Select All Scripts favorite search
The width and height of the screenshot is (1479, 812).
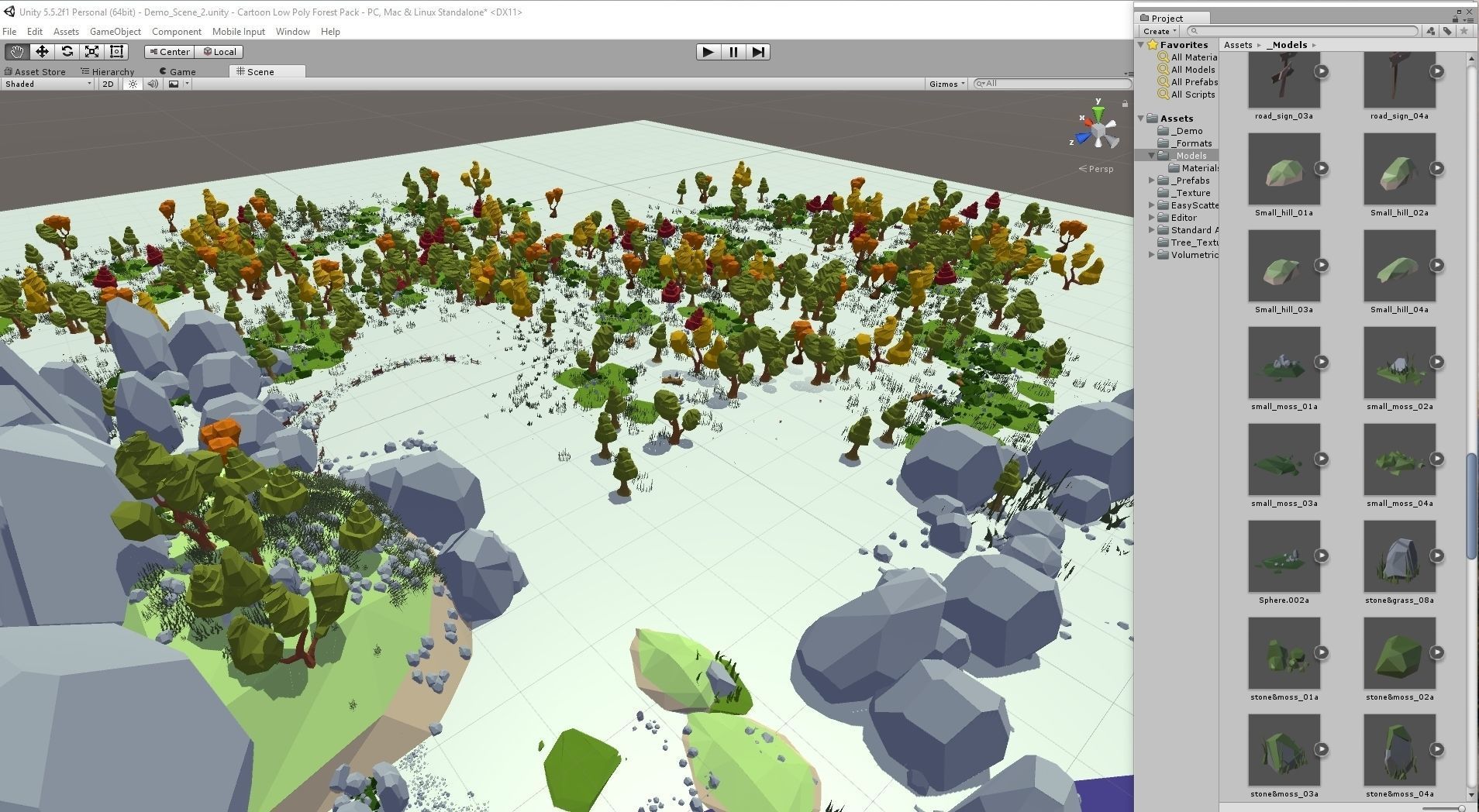point(1187,95)
